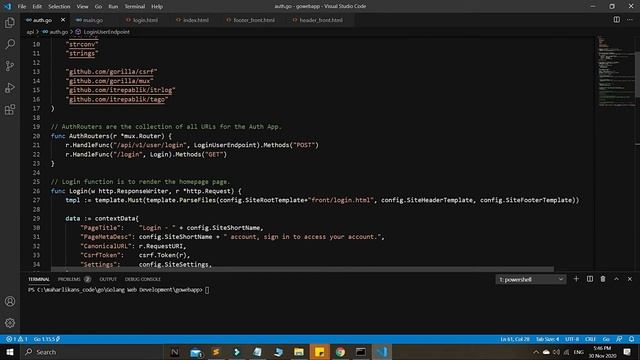Click the Windows taskbar Search box
Image resolution: width=640 pixels, height=360 pixels.
pyautogui.click(x=92, y=352)
